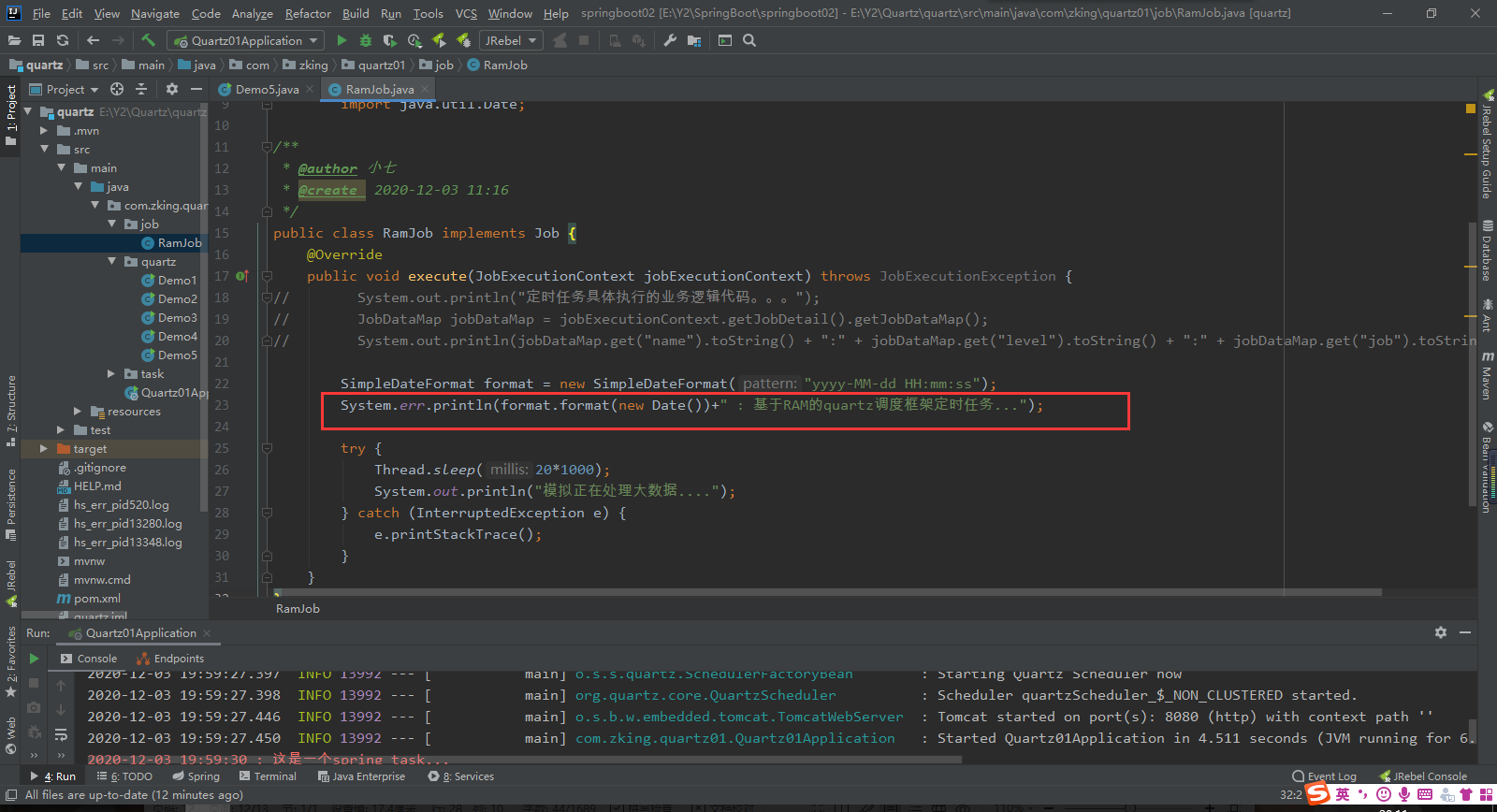
Task: Open the Refactor menu
Action: point(308,13)
